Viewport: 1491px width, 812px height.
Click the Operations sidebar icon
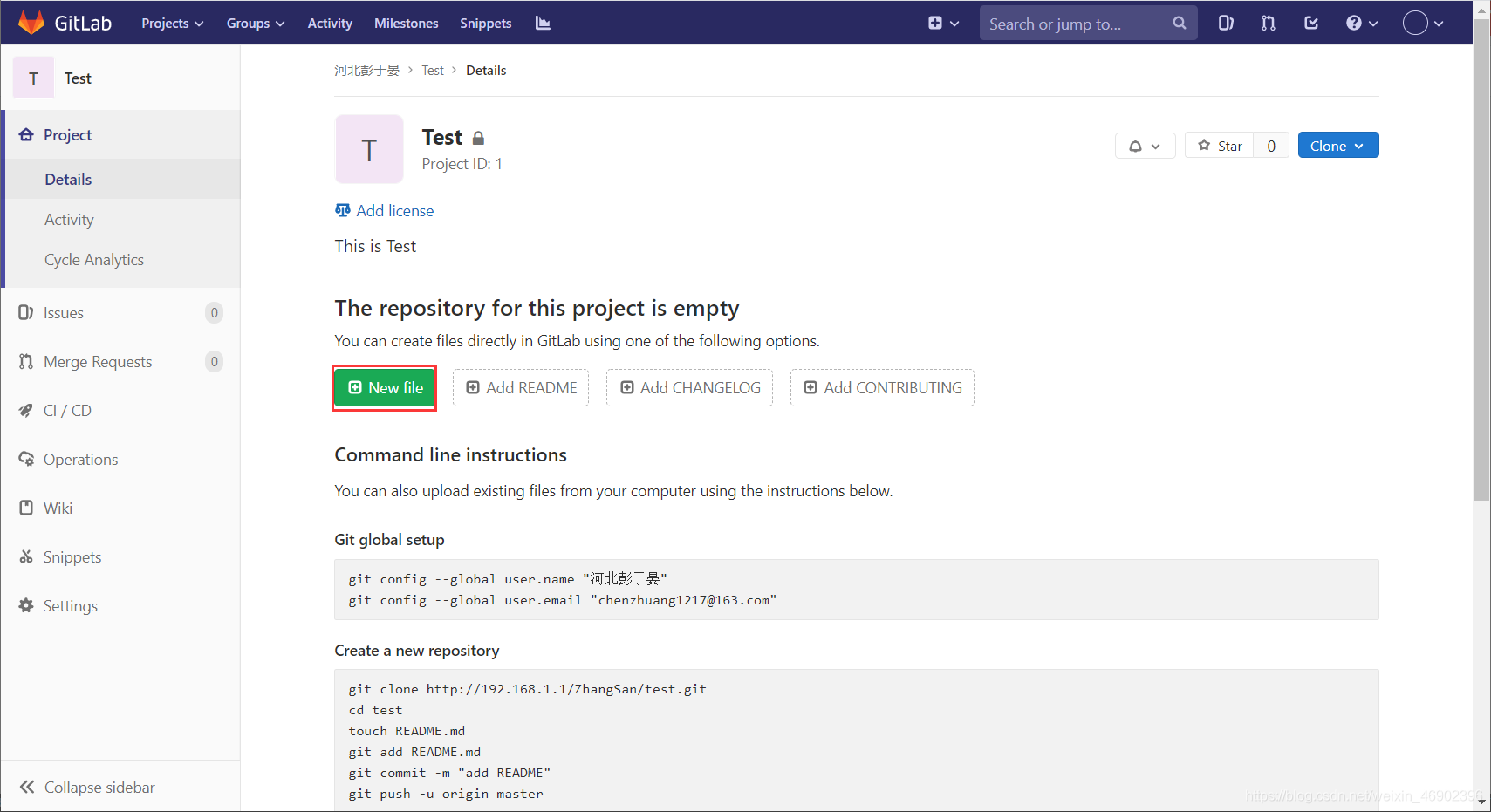coord(26,460)
